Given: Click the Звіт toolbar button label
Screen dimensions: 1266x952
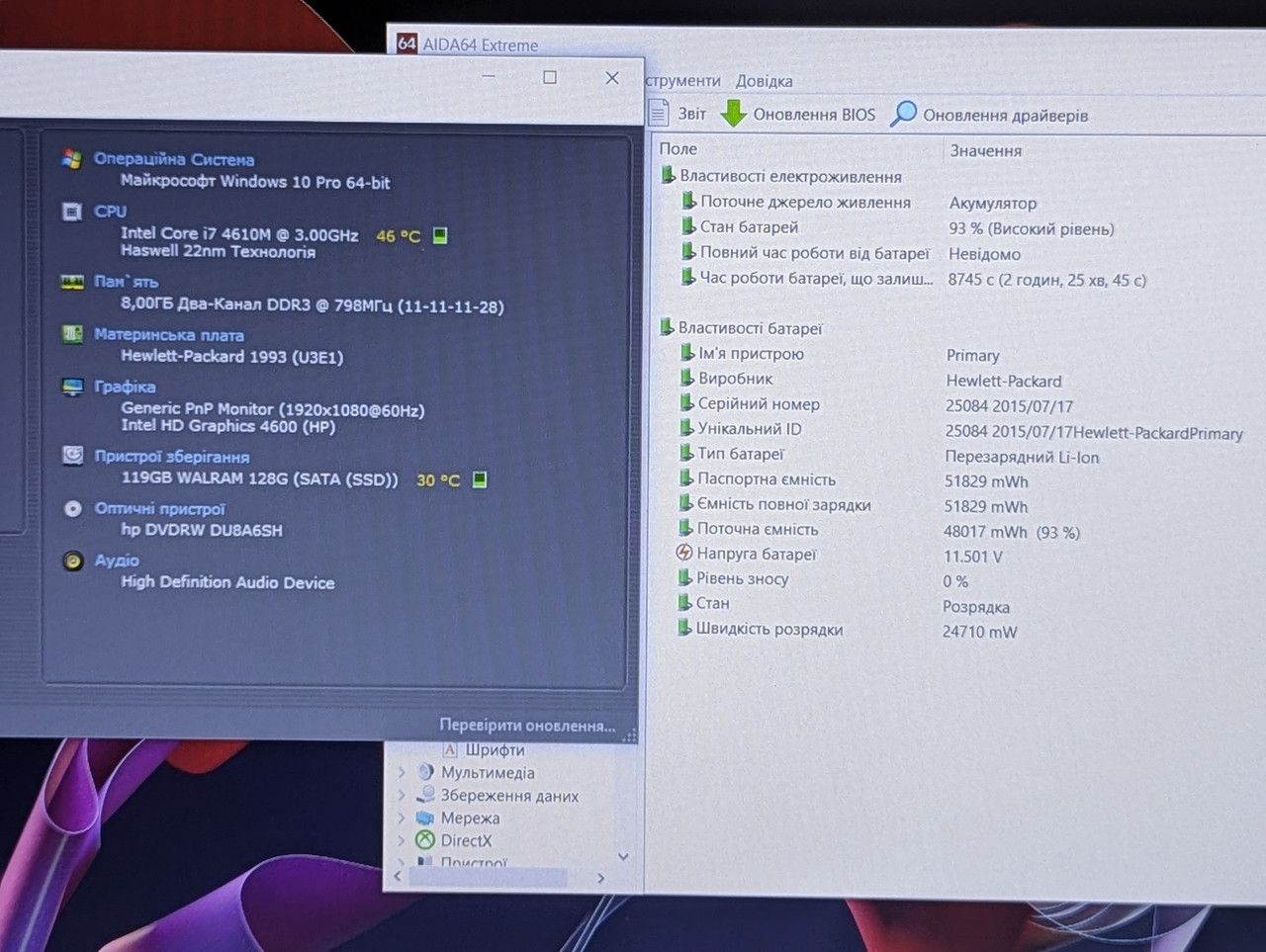Looking at the screenshot, I should coord(691,114).
